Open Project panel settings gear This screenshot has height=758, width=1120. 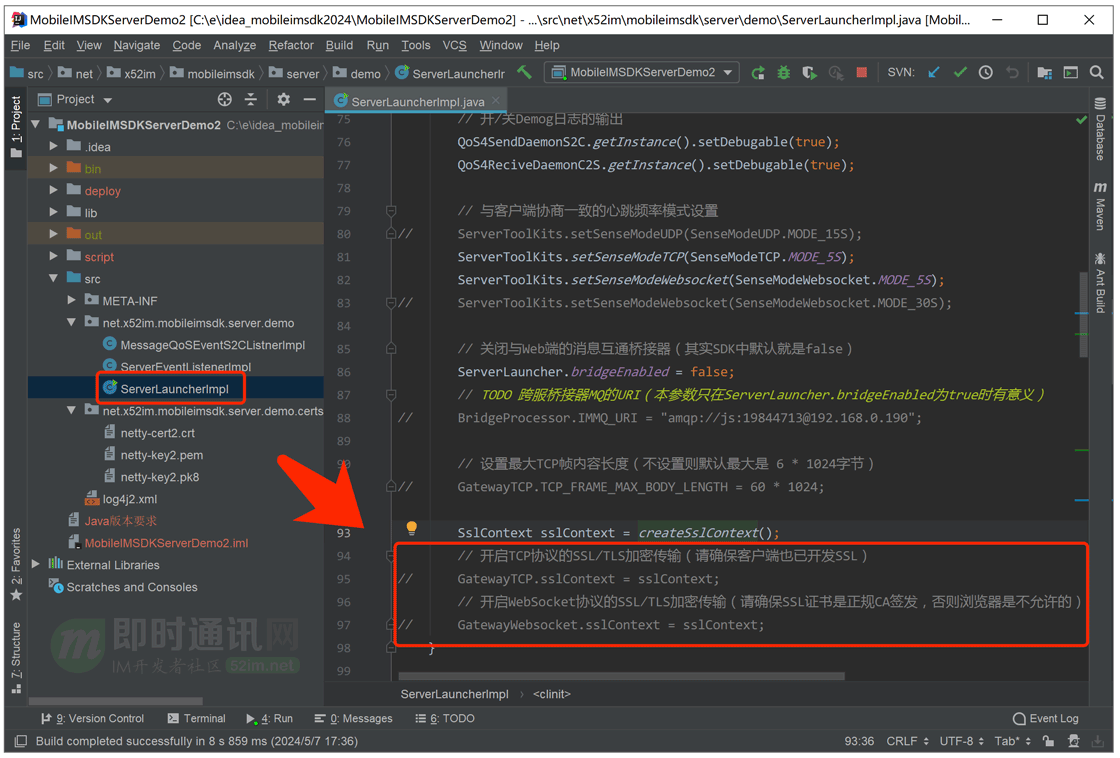pyautogui.click(x=284, y=100)
